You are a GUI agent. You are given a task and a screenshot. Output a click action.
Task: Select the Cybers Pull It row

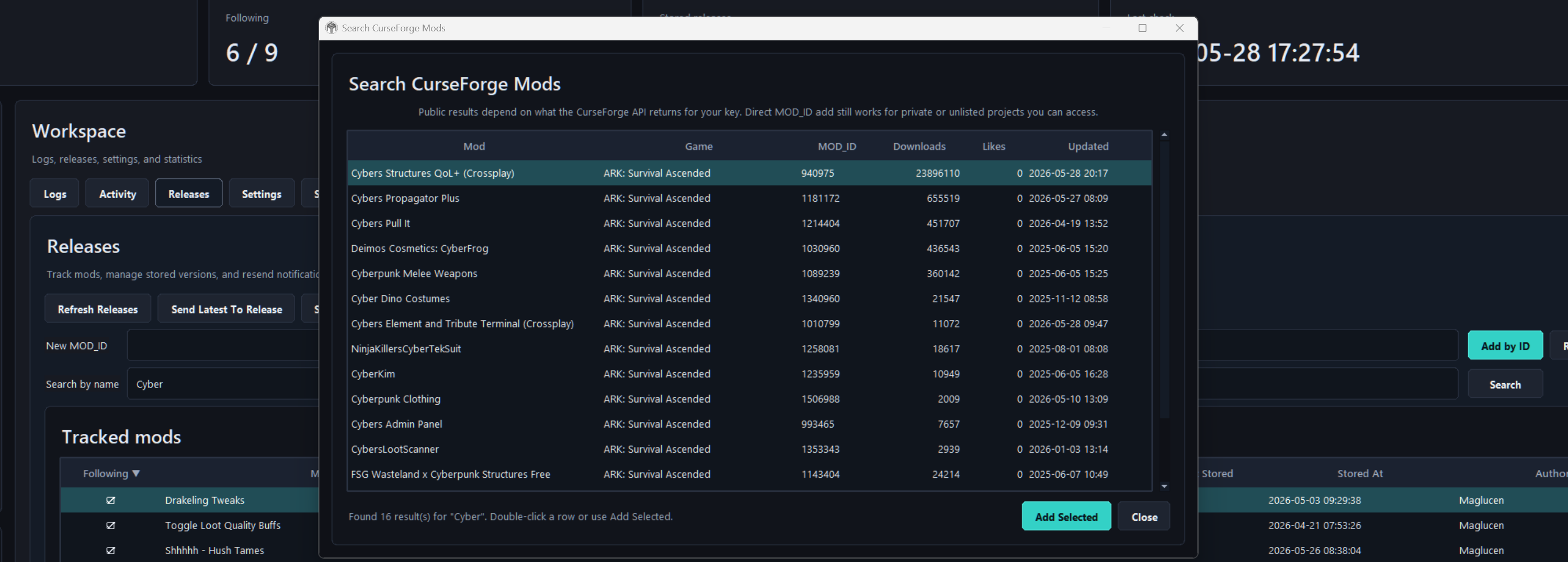(x=749, y=223)
